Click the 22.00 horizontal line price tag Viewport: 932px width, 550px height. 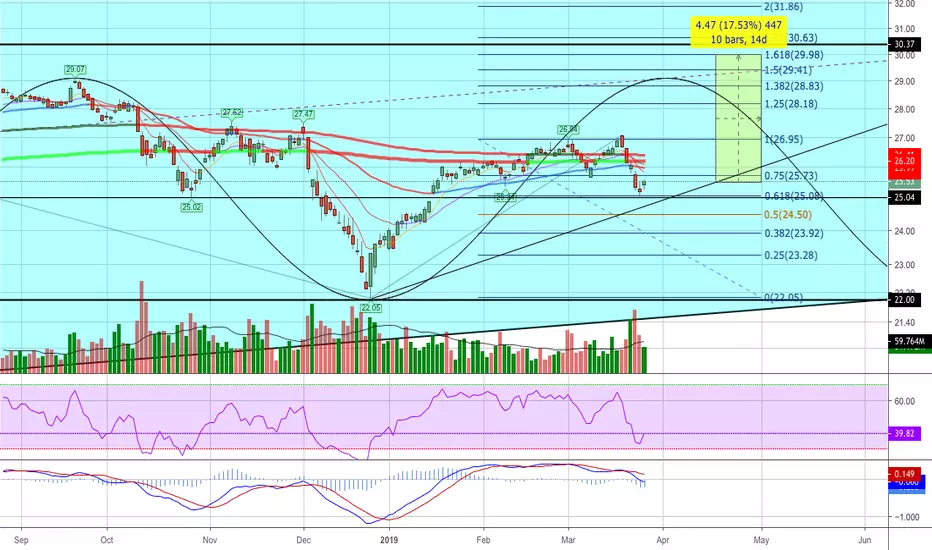point(905,300)
